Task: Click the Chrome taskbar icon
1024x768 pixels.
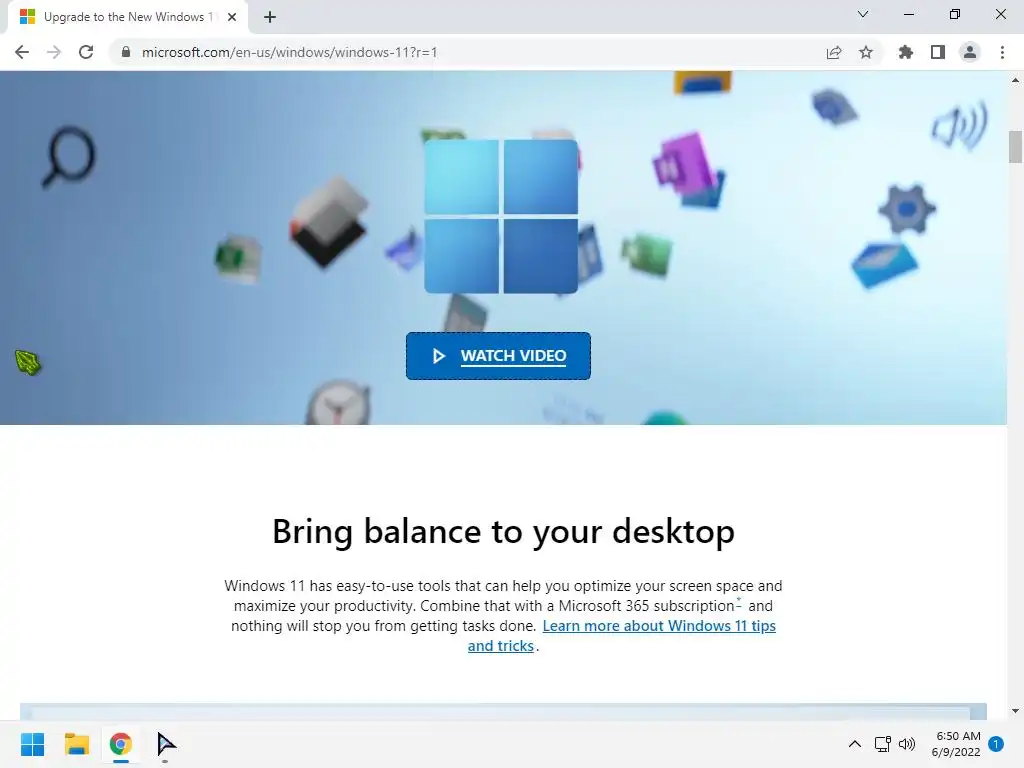Action: (x=121, y=744)
